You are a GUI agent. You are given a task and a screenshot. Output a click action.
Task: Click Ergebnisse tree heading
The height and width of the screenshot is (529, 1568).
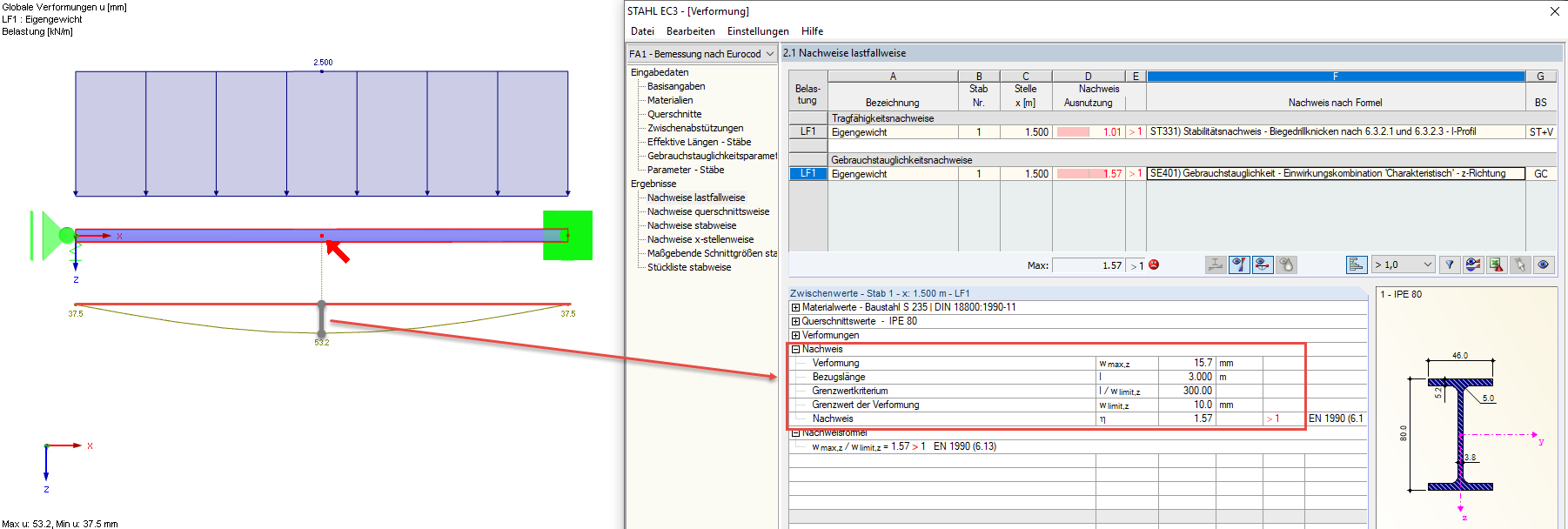pyautogui.click(x=653, y=184)
